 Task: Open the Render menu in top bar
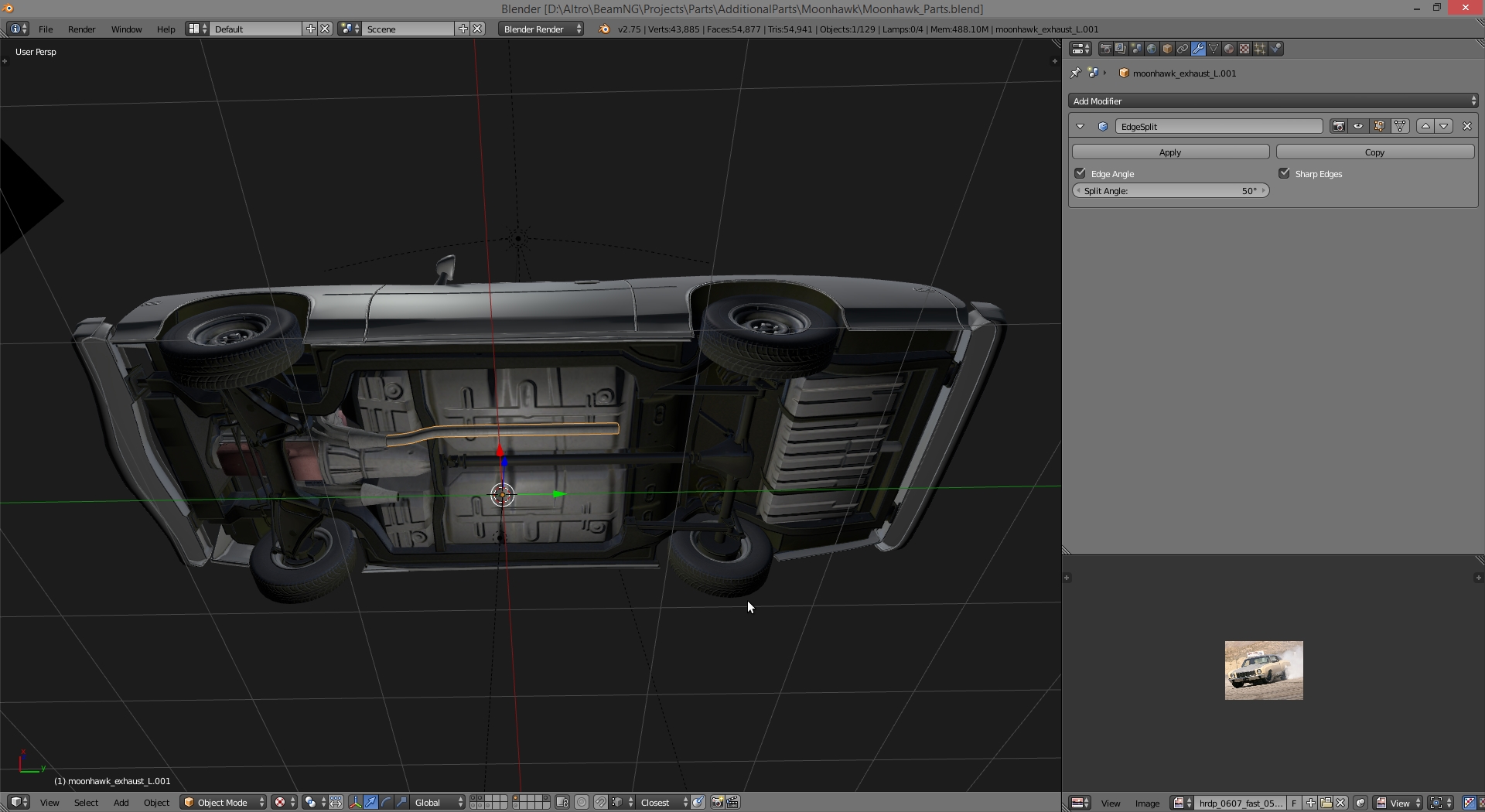coord(81,29)
